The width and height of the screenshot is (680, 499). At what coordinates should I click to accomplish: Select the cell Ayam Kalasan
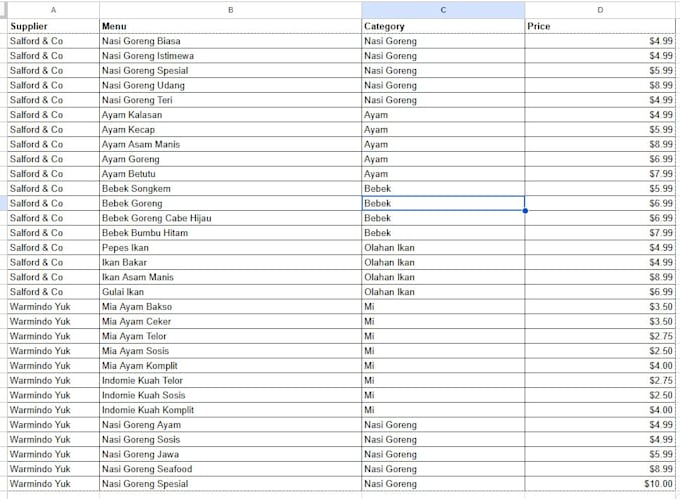coord(230,115)
